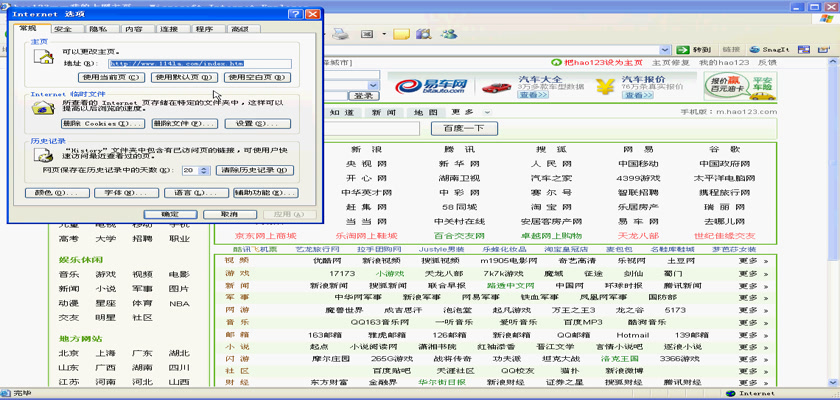Image resolution: width=840 pixels, height=400 pixels.
Task: Click the 更多 link in the 财经 row
Action: click(x=753, y=382)
